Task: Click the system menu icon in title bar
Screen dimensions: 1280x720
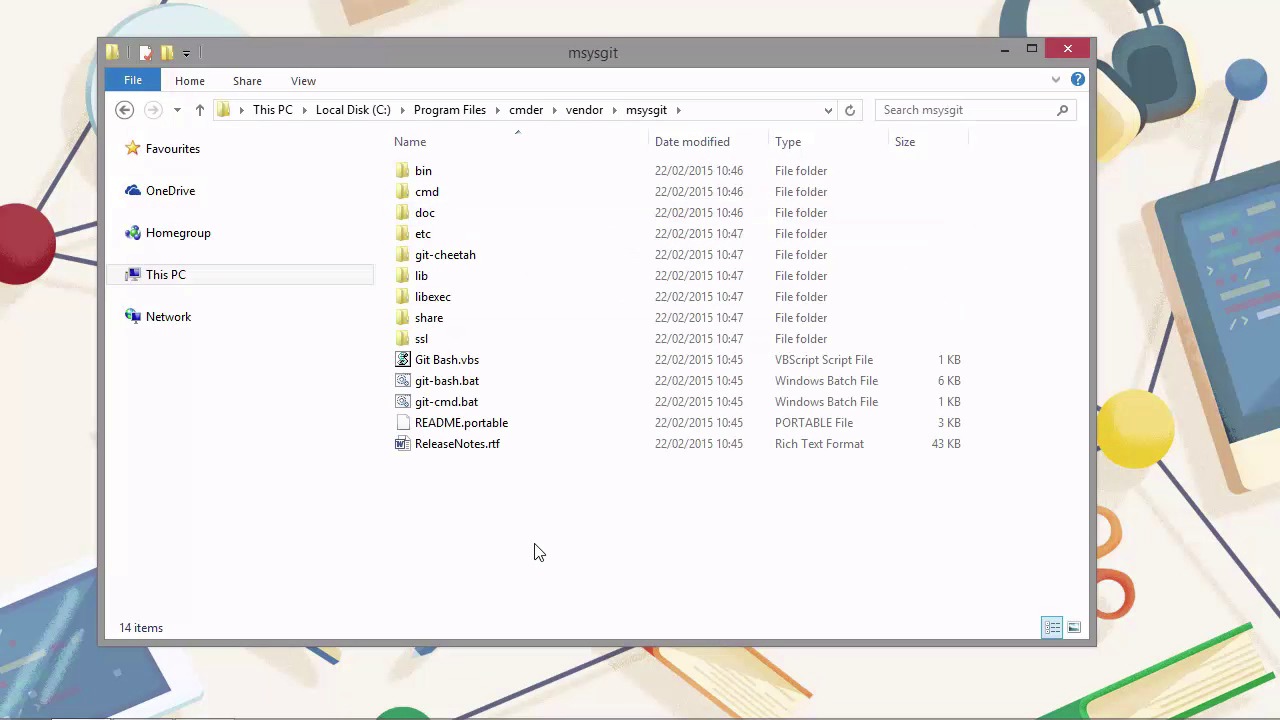Action: tap(112, 53)
